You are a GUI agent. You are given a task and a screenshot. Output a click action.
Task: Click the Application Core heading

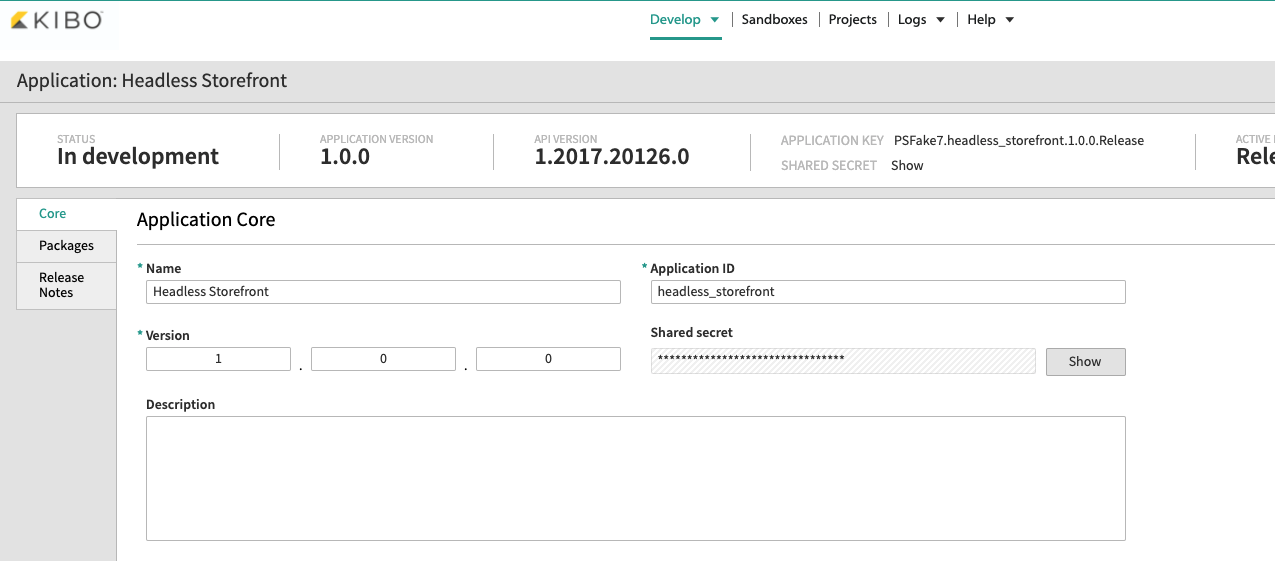(206, 220)
